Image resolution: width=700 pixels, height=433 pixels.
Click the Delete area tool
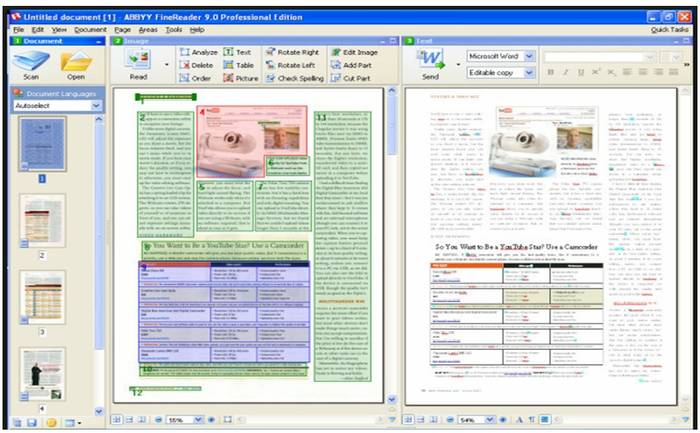196,65
